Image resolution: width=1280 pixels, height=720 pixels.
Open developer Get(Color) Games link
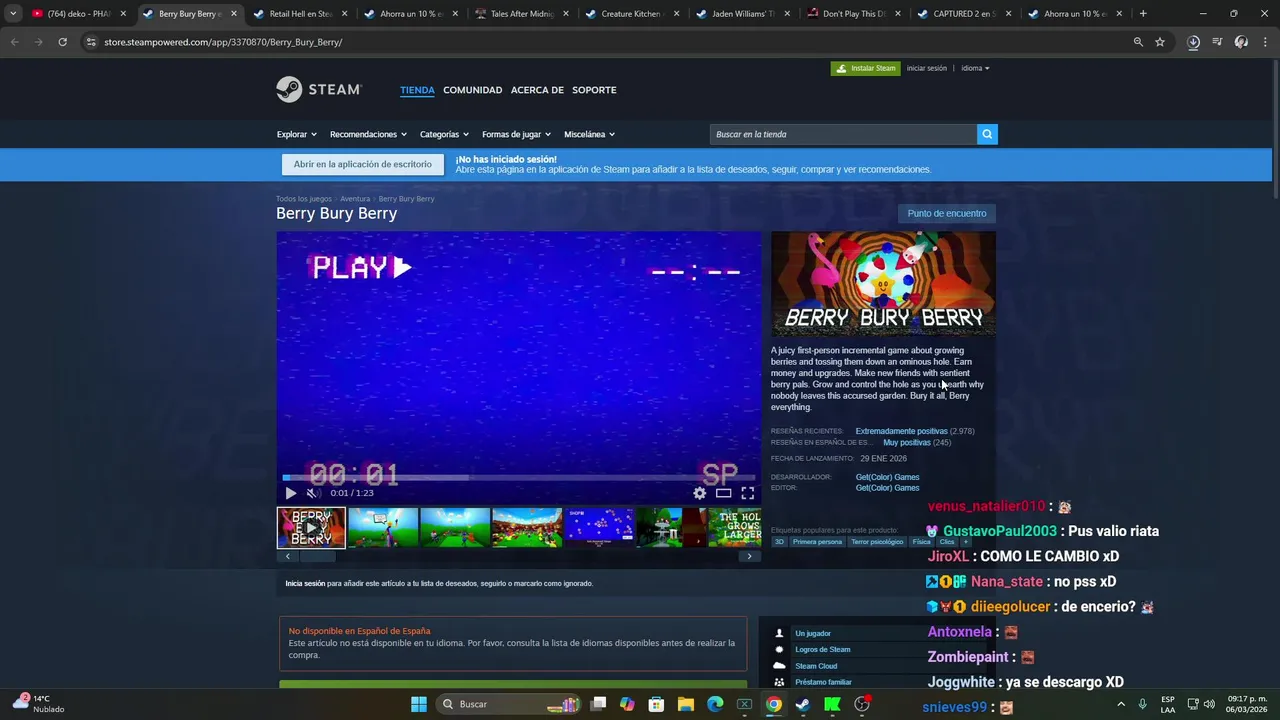click(887, 477)
